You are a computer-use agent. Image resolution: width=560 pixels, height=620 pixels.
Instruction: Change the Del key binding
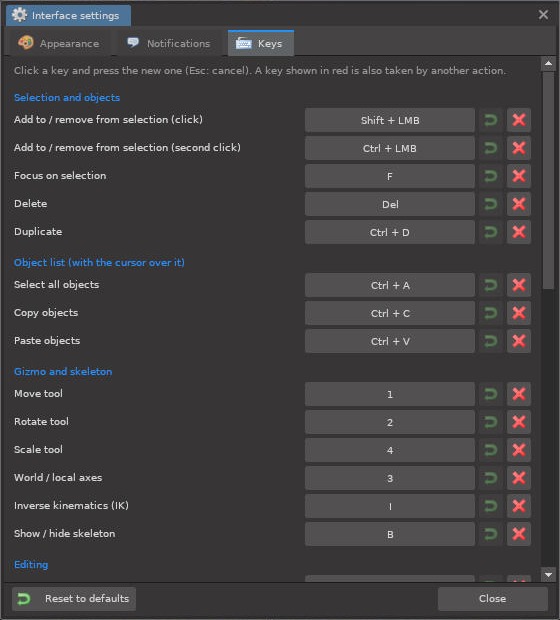pyautogui.click(x=390, y=204)
